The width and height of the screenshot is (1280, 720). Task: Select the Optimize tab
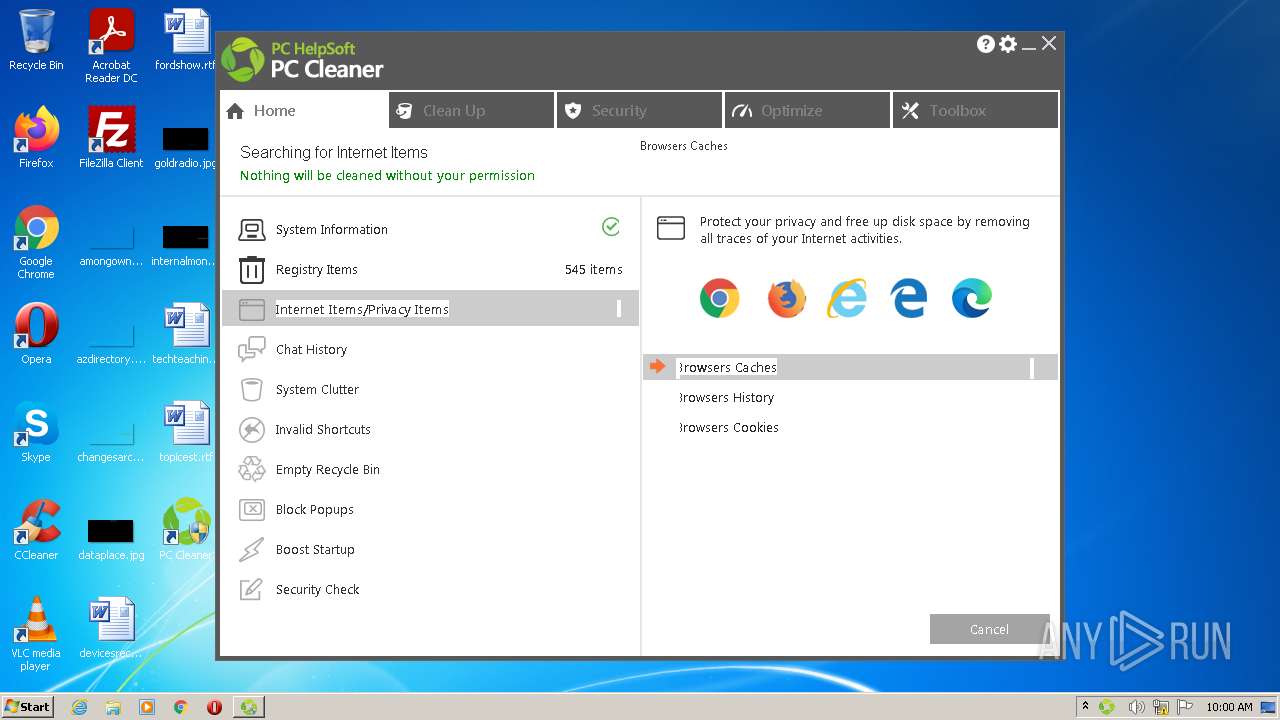(808, 110)
